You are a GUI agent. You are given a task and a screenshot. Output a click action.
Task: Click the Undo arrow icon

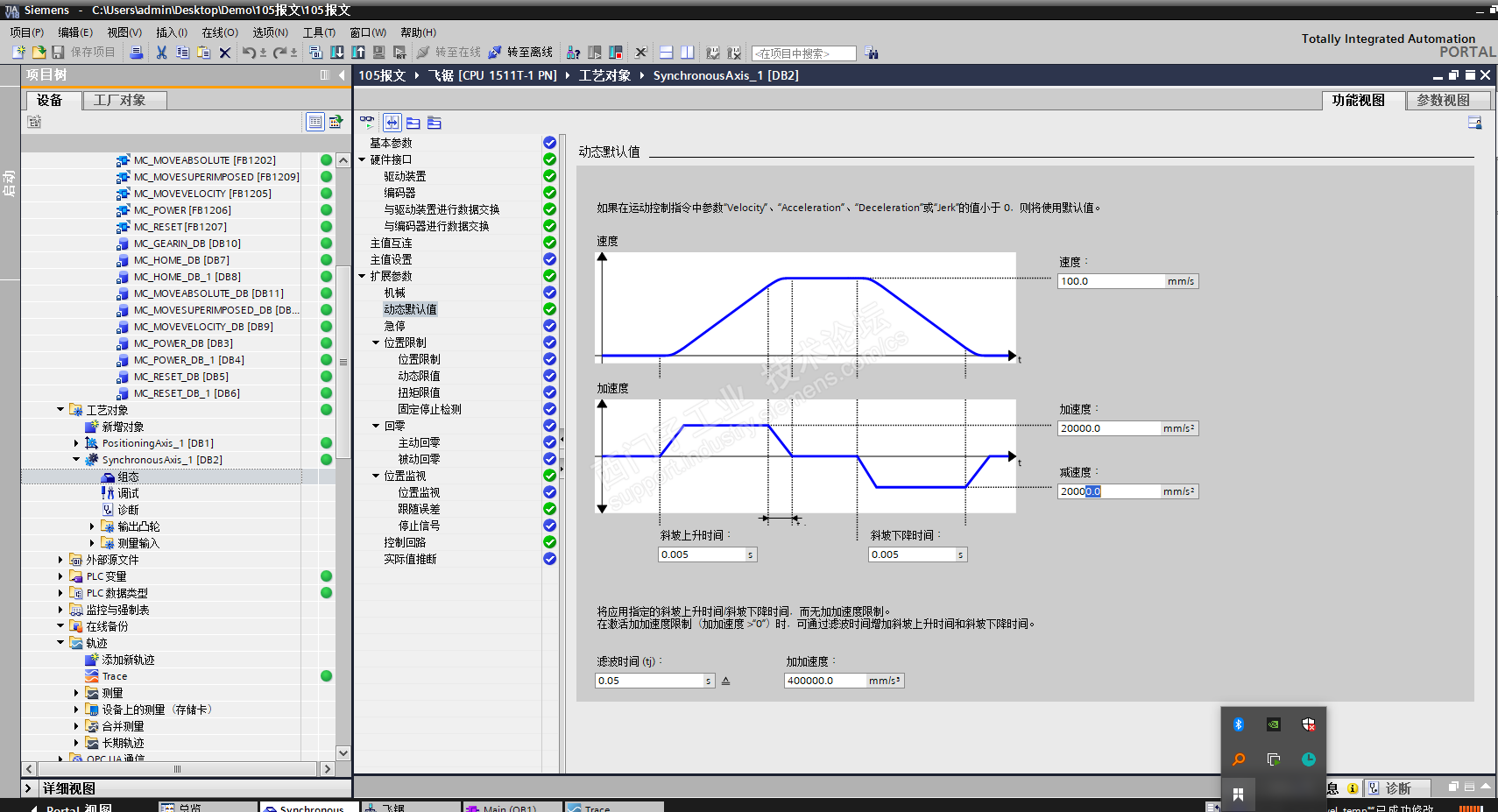[250, 53]
